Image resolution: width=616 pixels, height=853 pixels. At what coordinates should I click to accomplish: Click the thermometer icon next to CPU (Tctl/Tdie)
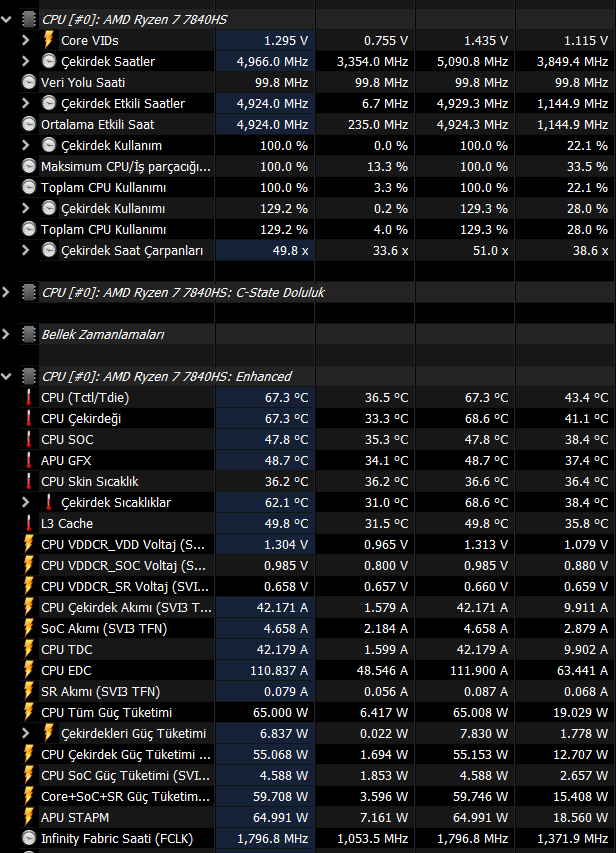click(28, 398)
